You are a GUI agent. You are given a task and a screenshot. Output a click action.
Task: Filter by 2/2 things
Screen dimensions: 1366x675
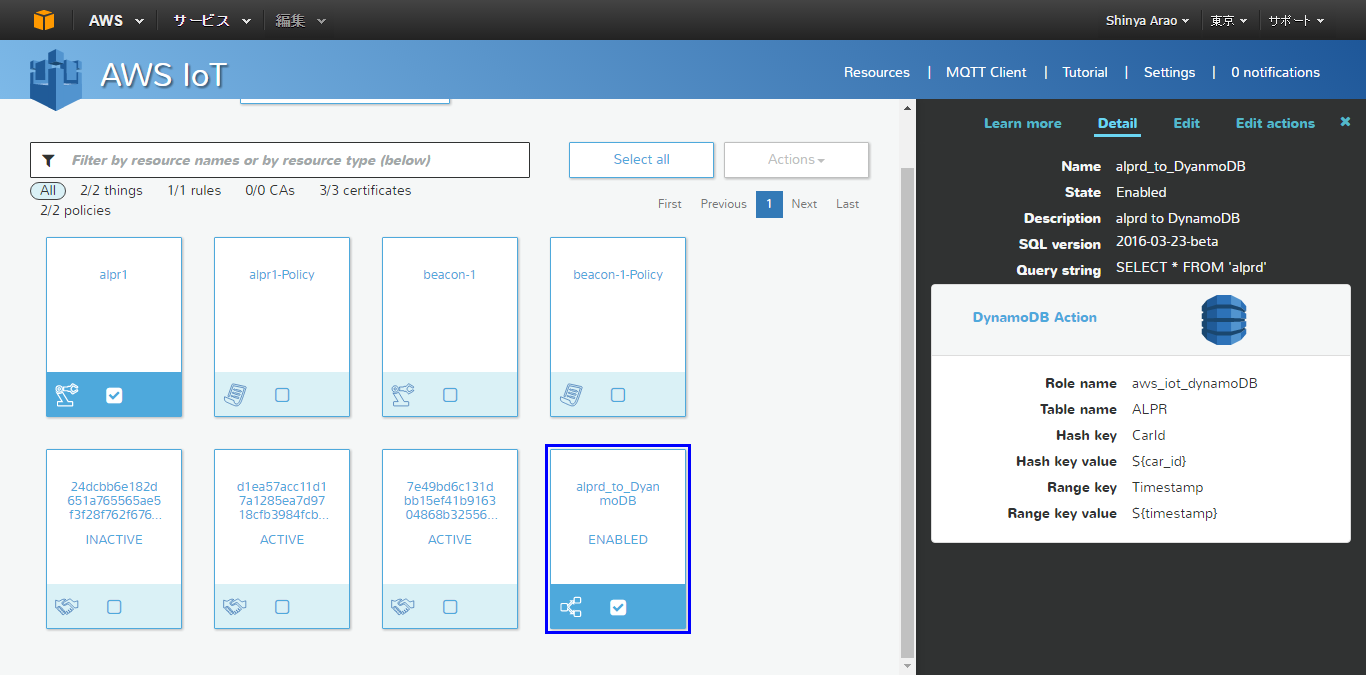[x=111, y=190]
